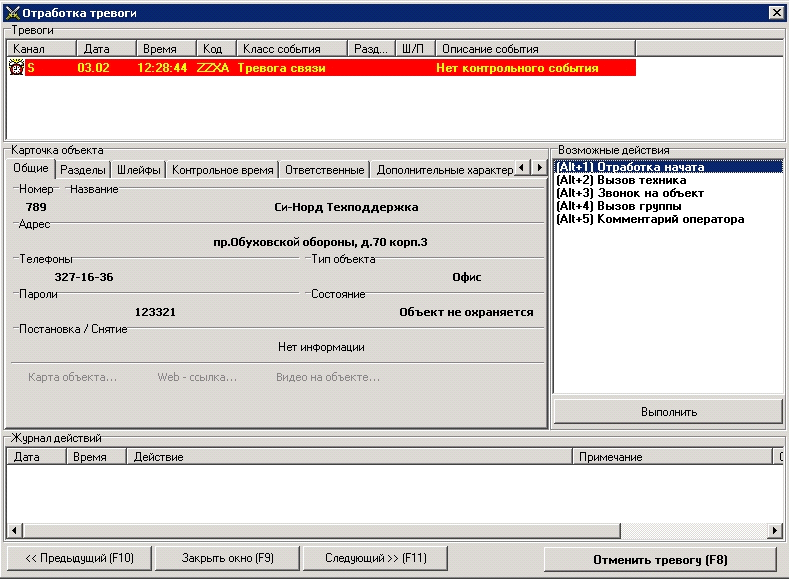Open Дополнительные характеристики tab
The width and height of the screenshot is (789, 579).
pos(444,170)
